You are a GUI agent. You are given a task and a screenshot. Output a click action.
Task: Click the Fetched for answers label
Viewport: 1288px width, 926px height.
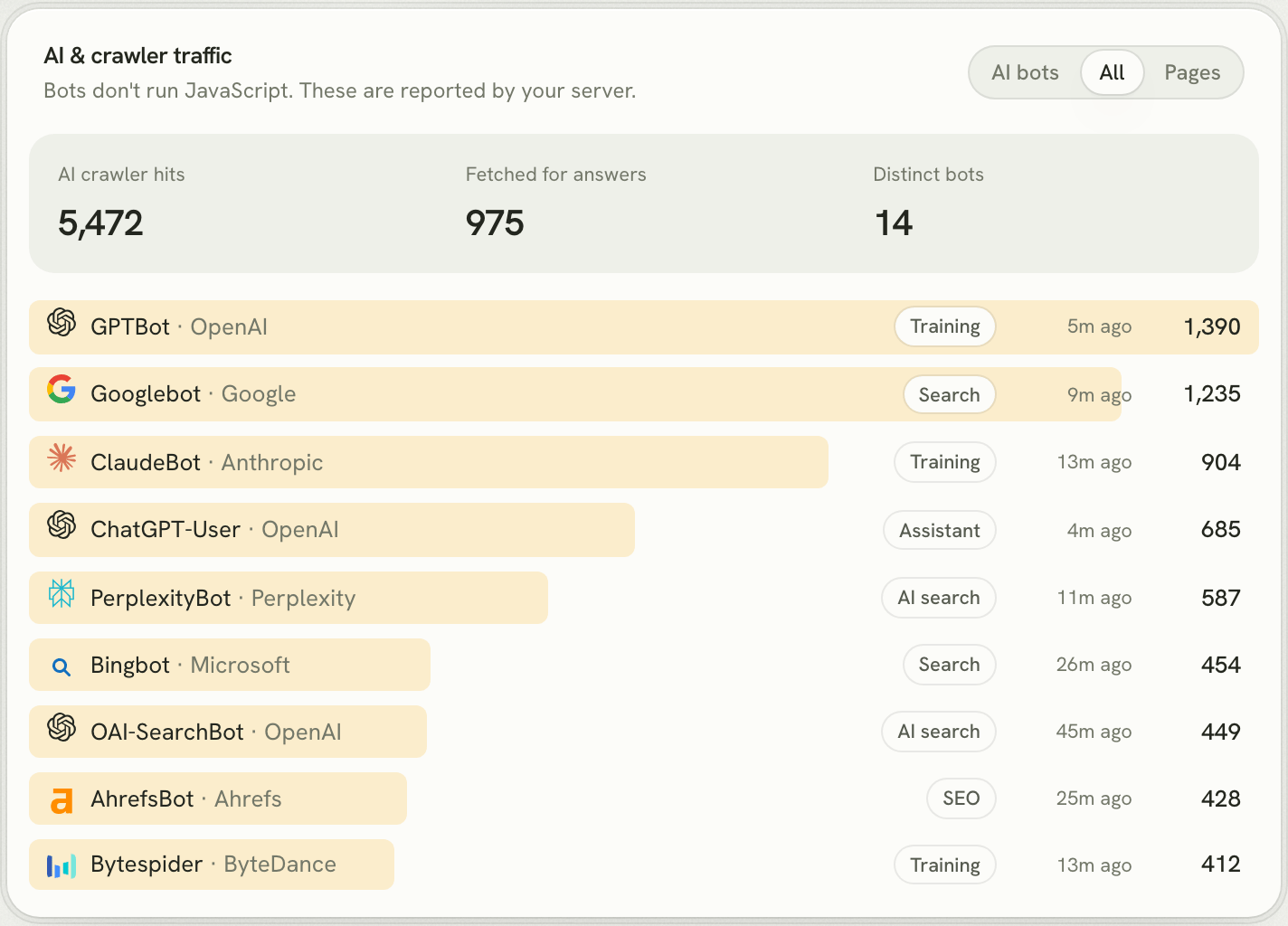pos(556,175)
